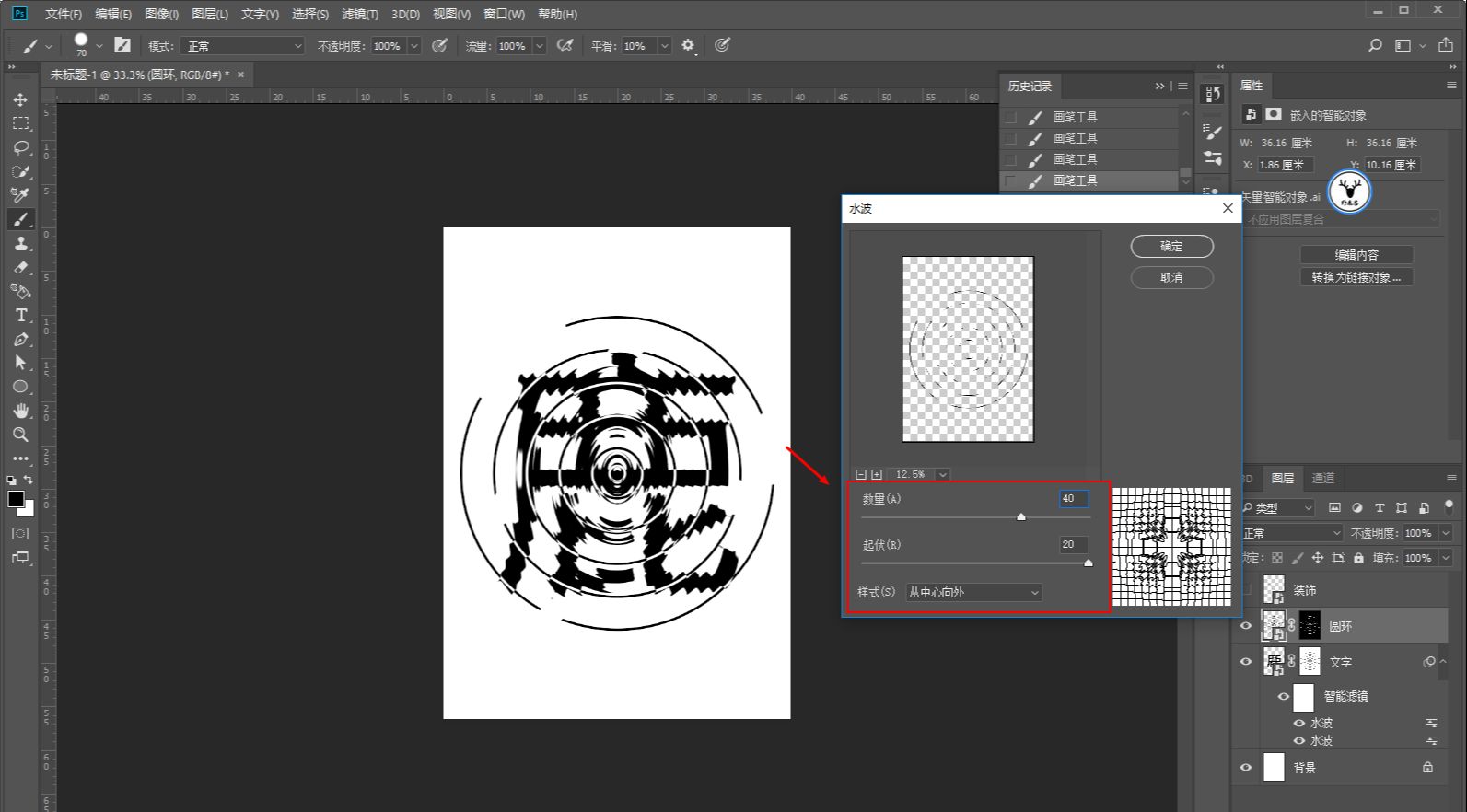Screen dimensions: 1467x812
Task: Set history source beside the last 画笔工具 state
Action: [x=1011, y=180]
